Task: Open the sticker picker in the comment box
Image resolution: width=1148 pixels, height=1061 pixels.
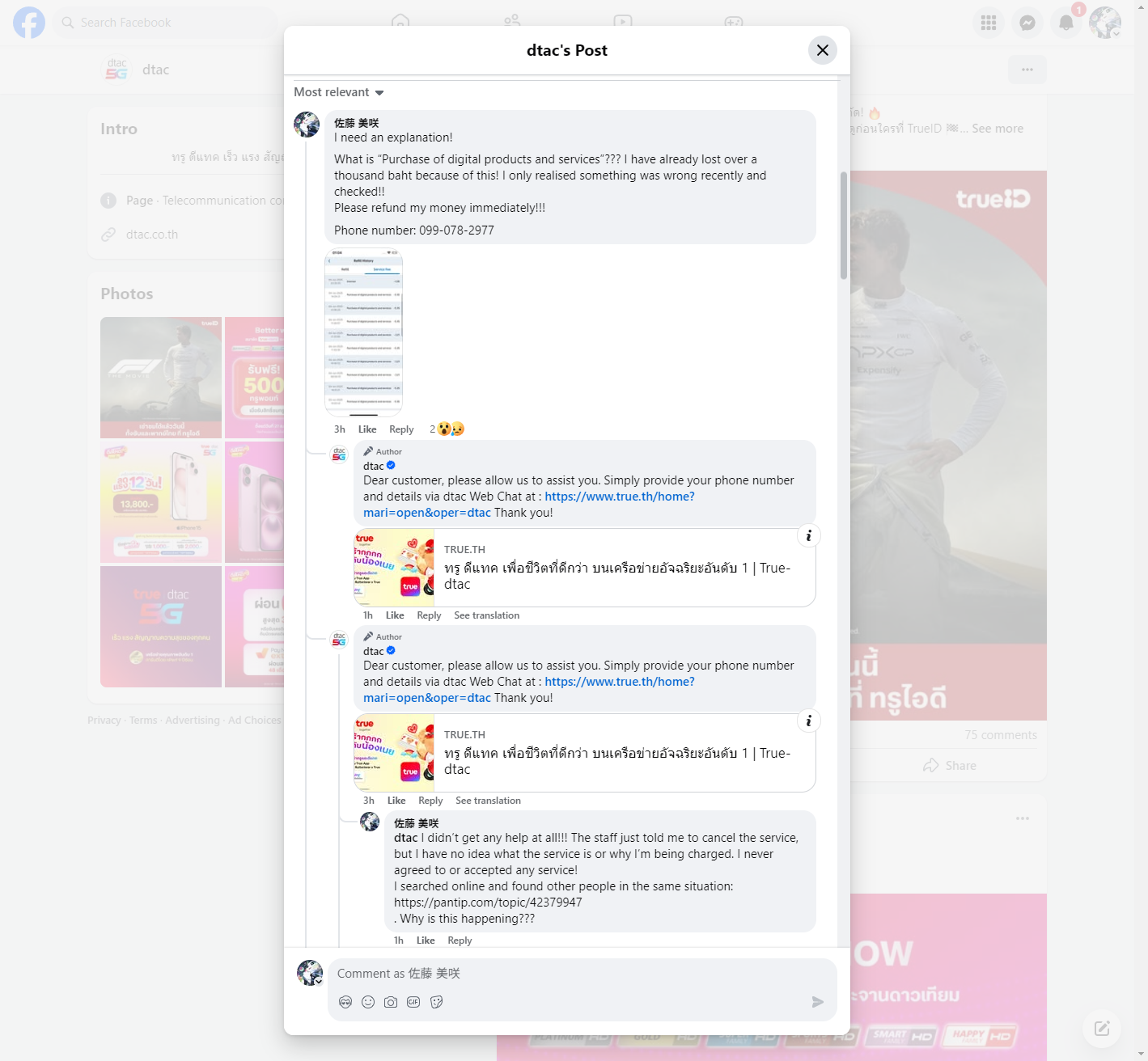Action: 437,1002
